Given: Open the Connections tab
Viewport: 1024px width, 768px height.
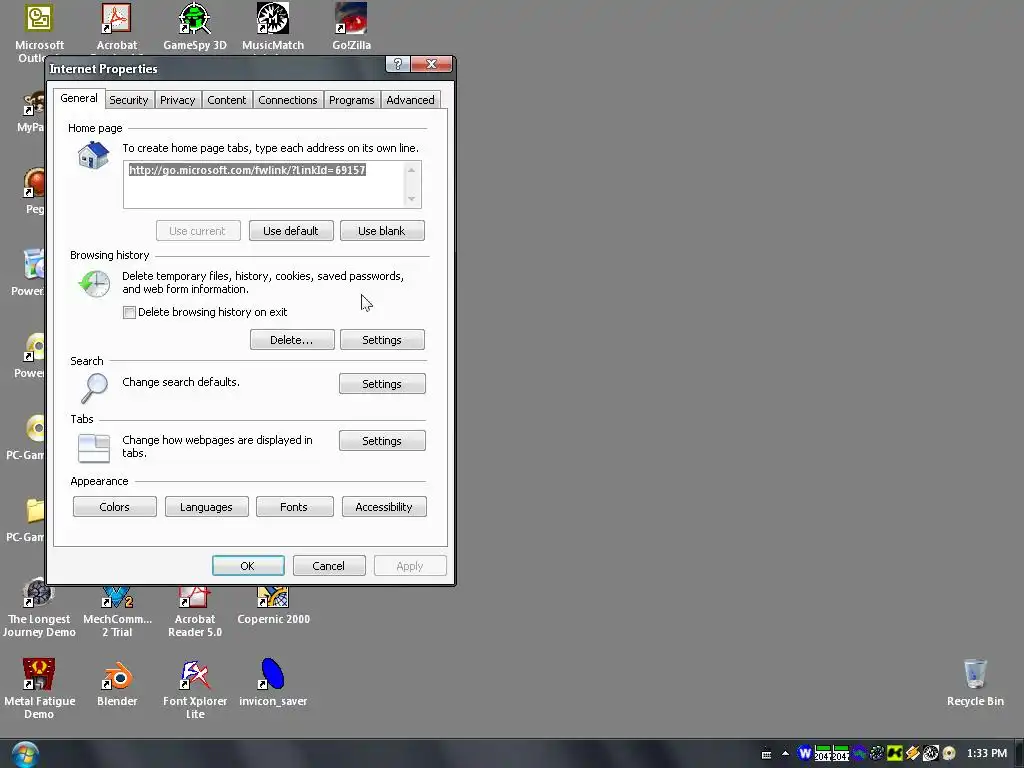Looking at the screenshot, I should (x=287, y=100).
